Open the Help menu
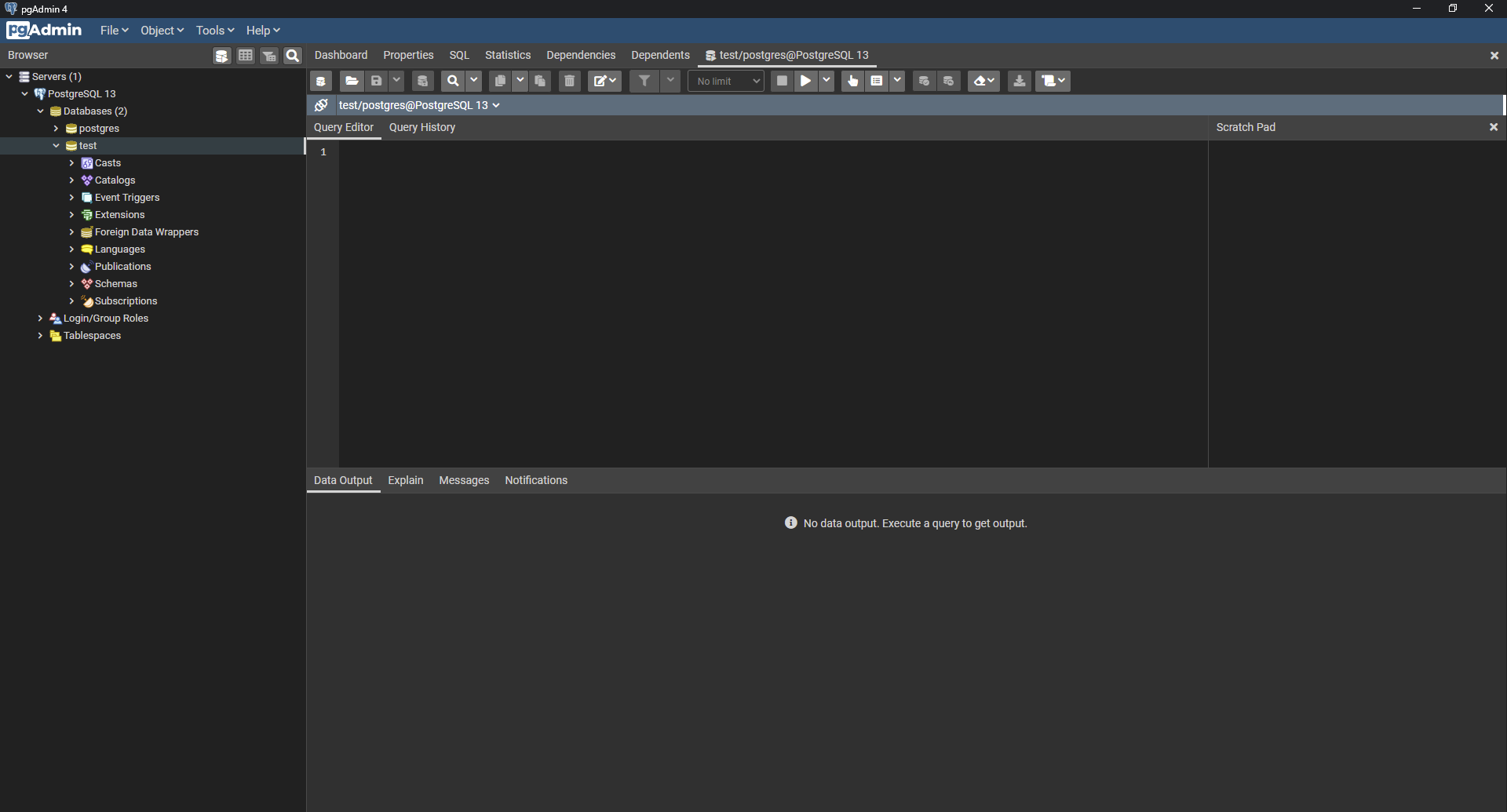The image size is (1507, 812). click(x=263, y=31)
